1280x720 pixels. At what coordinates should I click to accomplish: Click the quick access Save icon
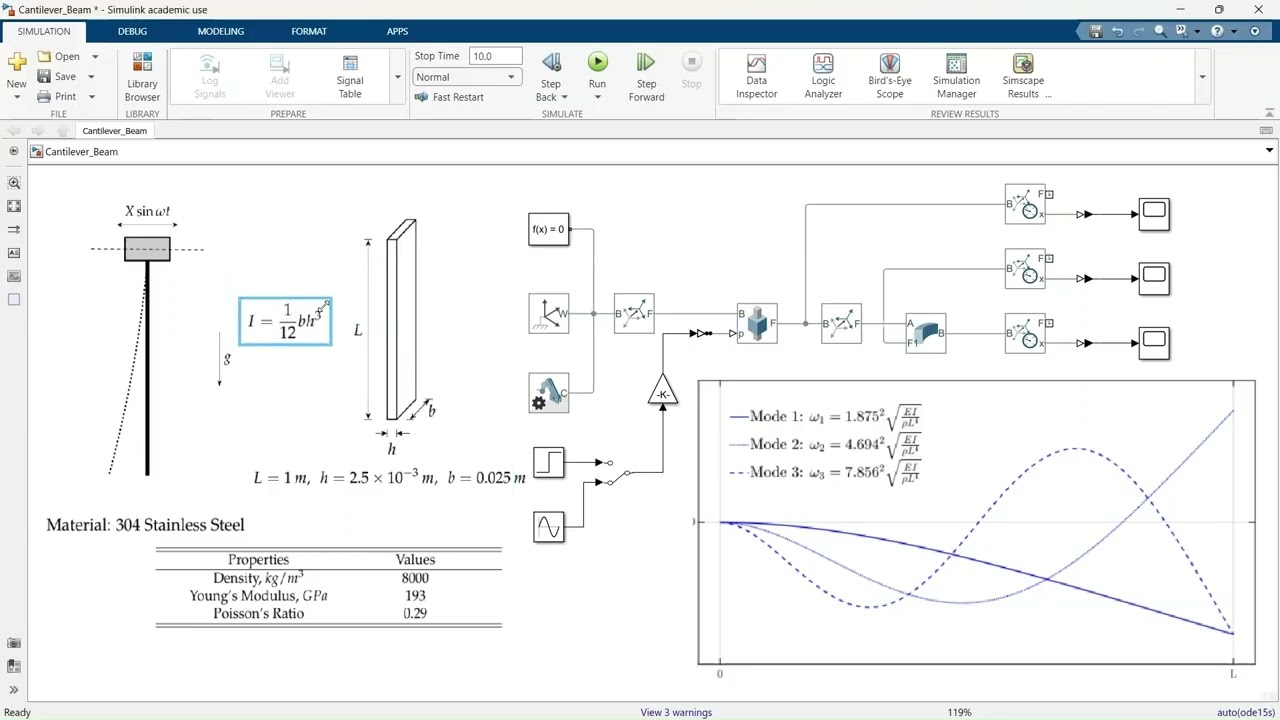(1096, 31)
